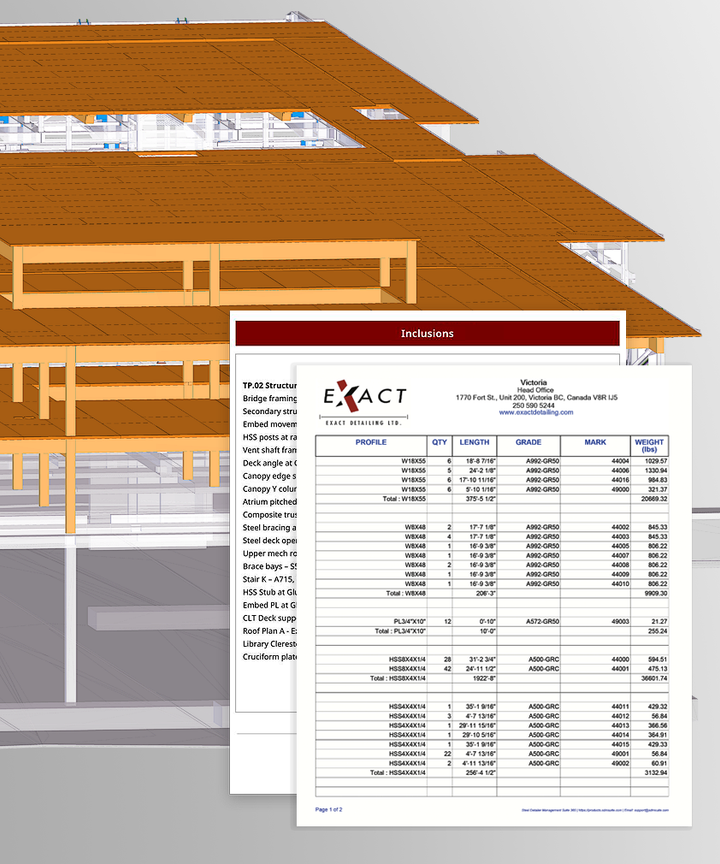The width and height of the screenshot is (720, 864).
Task: Select the 'Cruciform plat' inclusion line
Action: 269,657
